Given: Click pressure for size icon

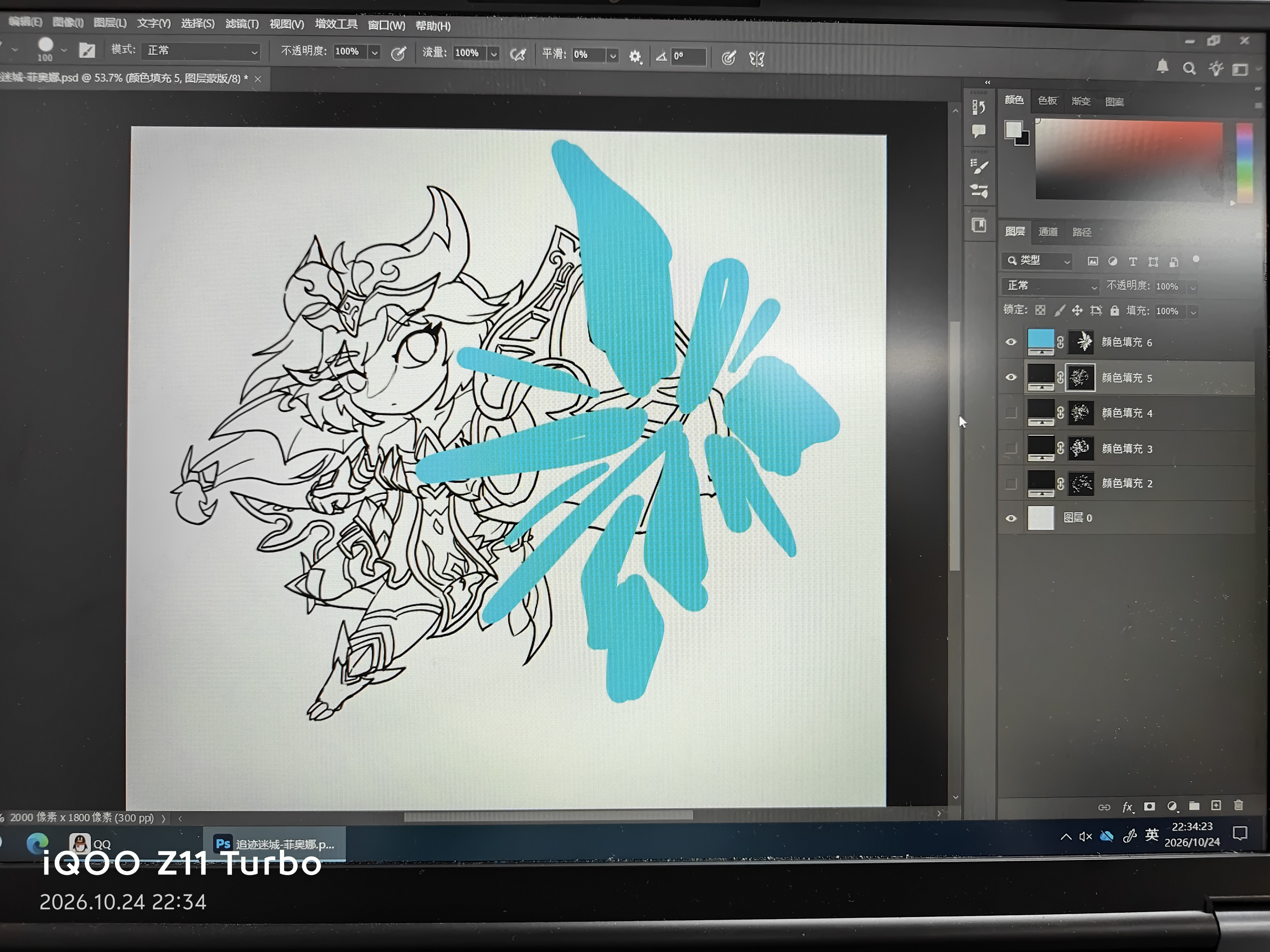Looking at the screenshot, I should click(x=729, y=58).
